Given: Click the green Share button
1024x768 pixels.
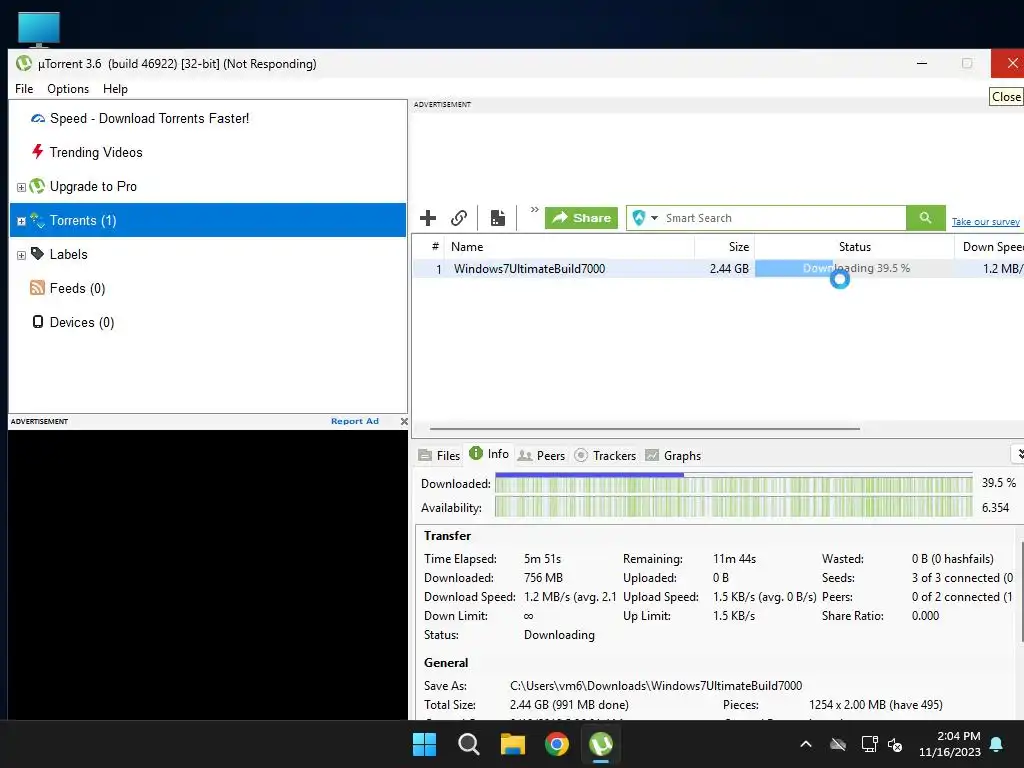Looking at the screenshot, I should coord(581,218).
